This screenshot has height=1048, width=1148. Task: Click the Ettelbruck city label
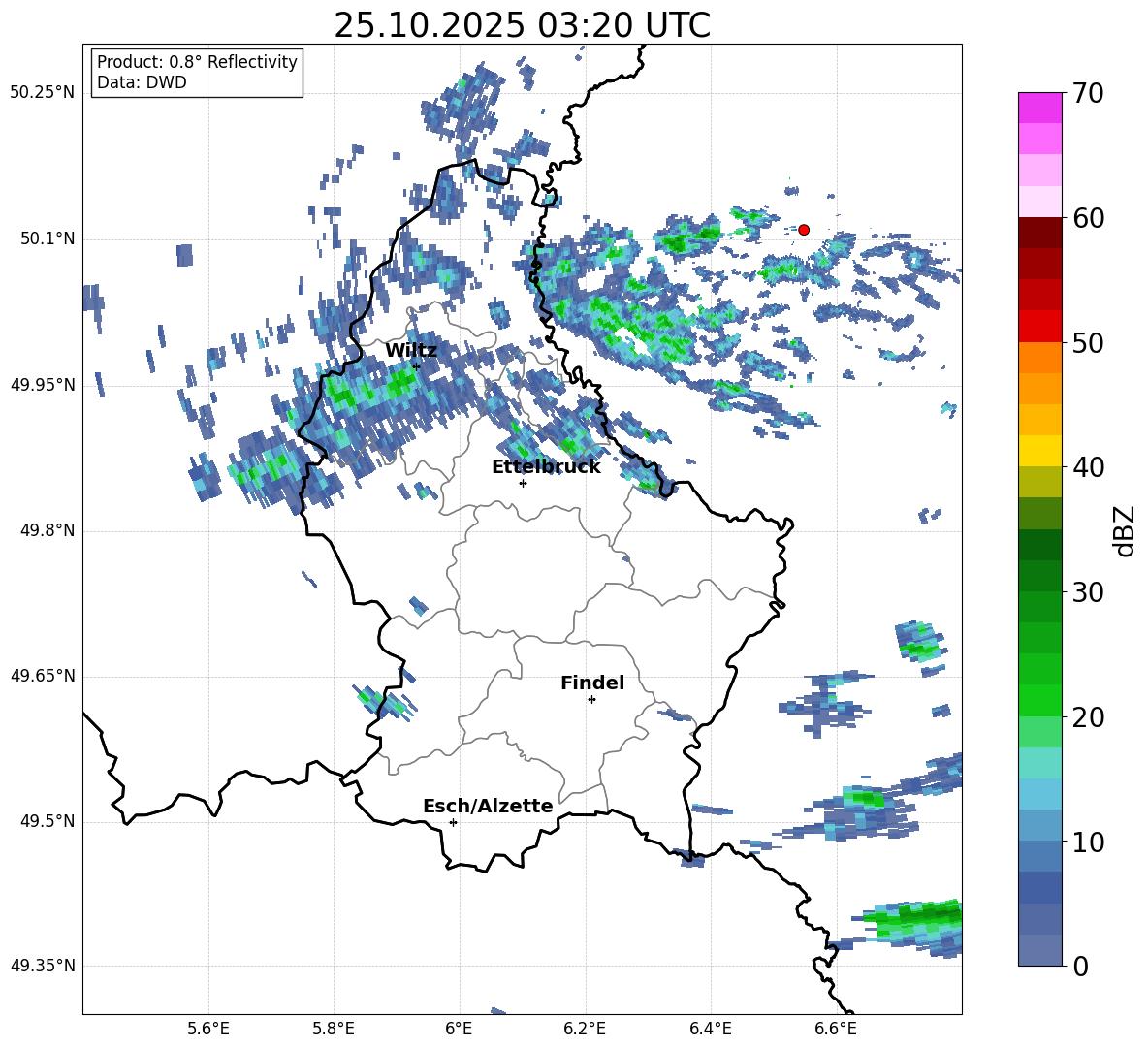pyautogui.click(x=546, y=467)
